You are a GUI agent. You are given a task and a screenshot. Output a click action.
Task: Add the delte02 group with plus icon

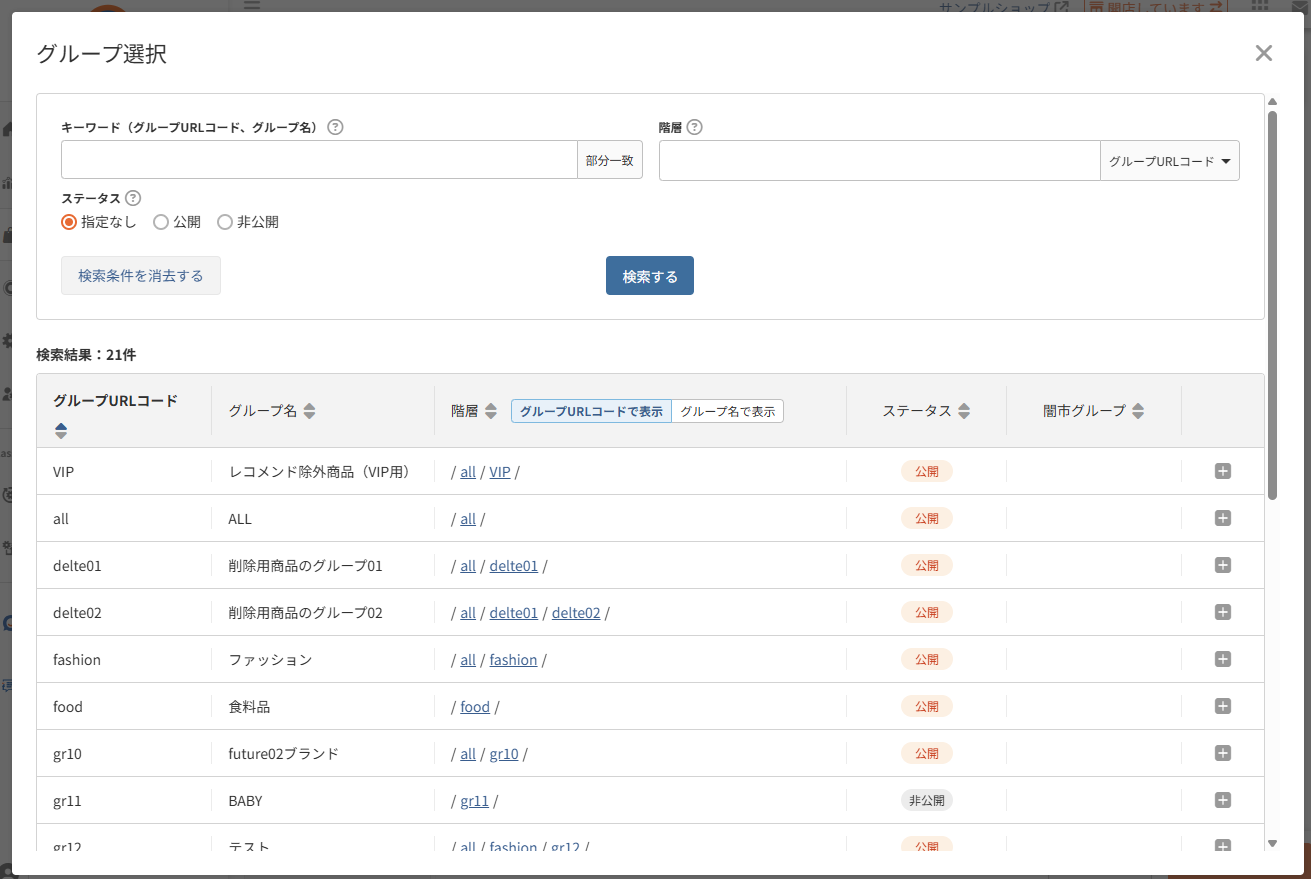point(1222,612)
